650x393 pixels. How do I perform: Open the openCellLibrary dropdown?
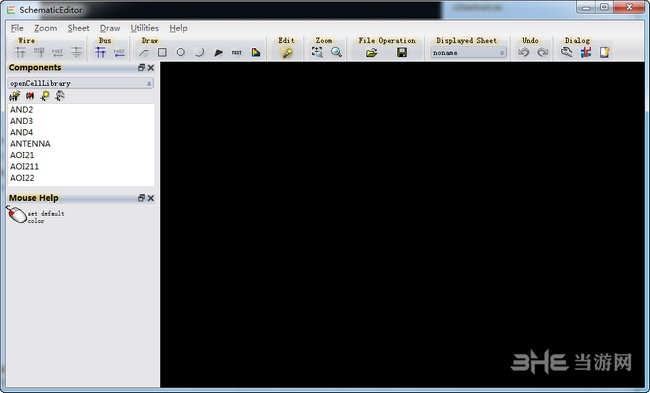[81, 83]
